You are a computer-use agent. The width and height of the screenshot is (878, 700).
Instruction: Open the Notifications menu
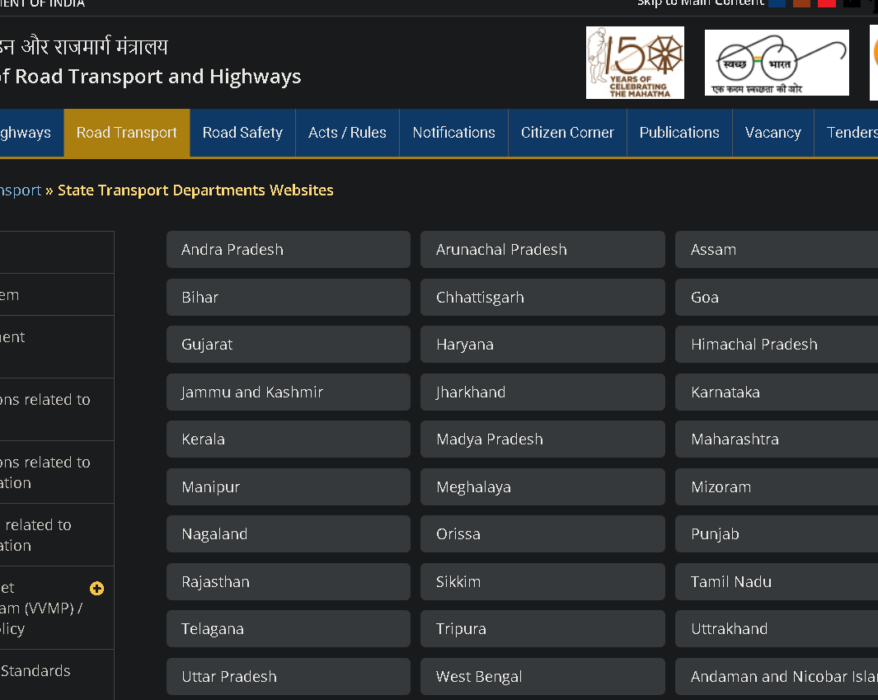pyautogui.click(x=454, y=133)
